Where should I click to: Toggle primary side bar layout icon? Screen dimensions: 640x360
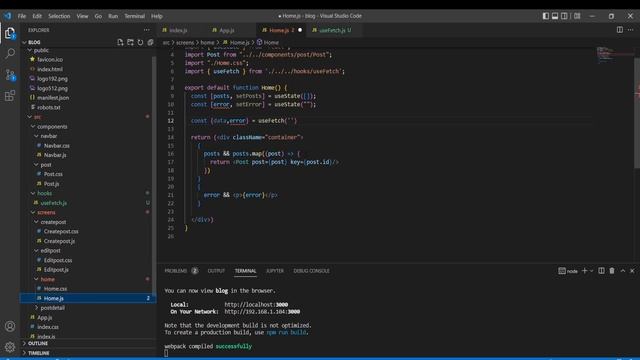click(x=546, y=16)
